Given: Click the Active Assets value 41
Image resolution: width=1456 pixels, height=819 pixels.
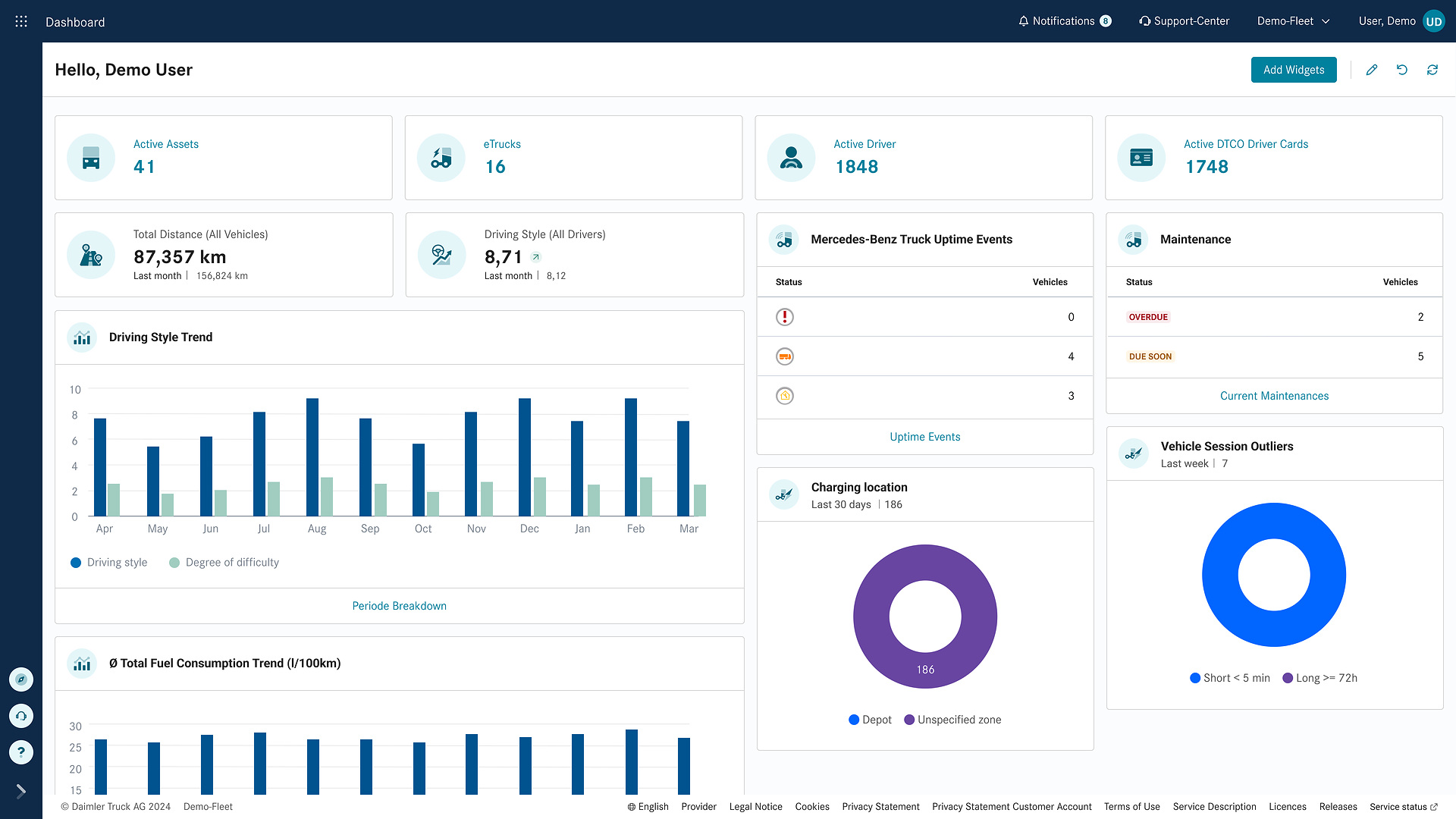Looking at the screenshot, I should tap(145, 167).
